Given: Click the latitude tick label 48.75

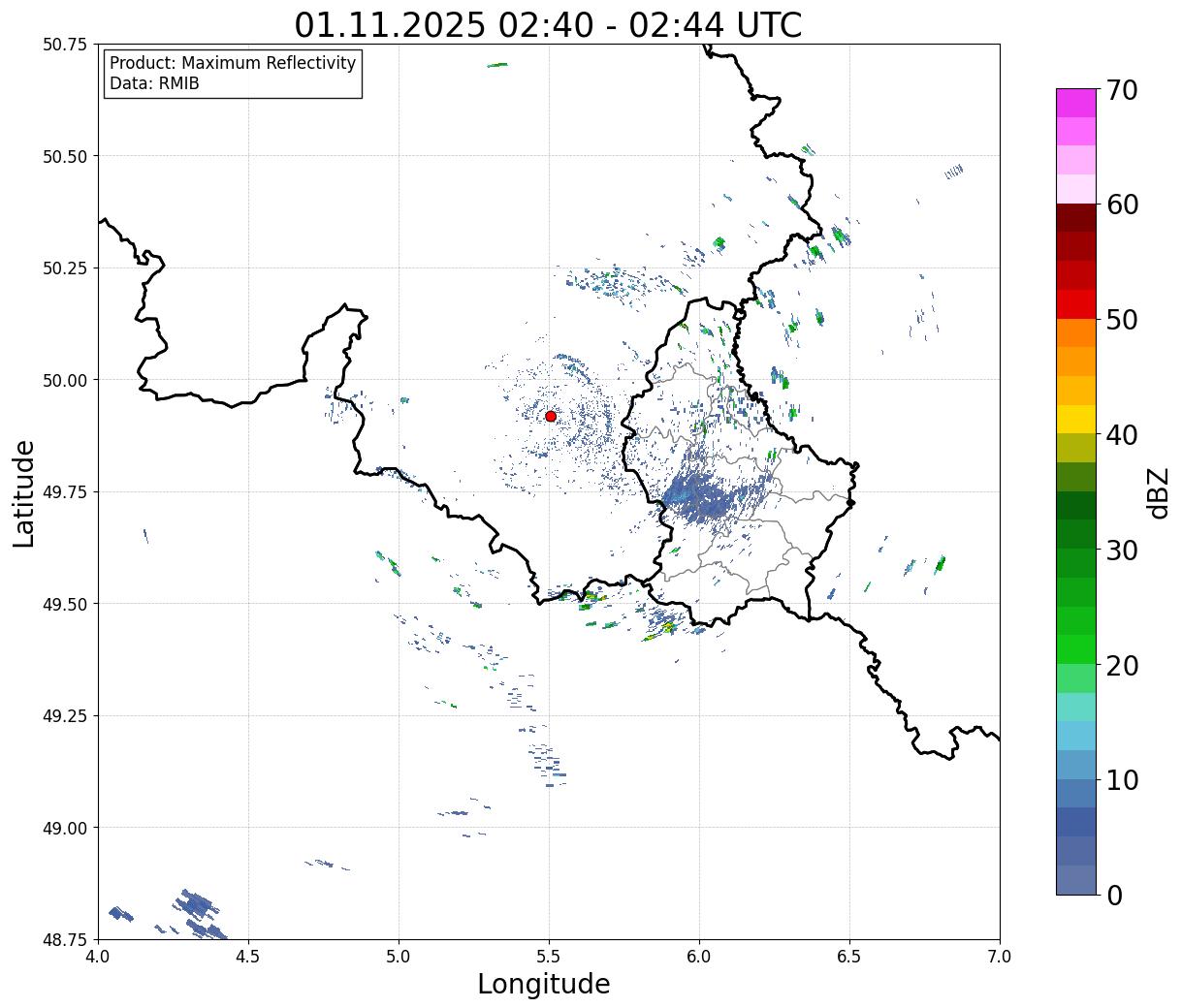Looking at the screenshot, I should (64, 940).
